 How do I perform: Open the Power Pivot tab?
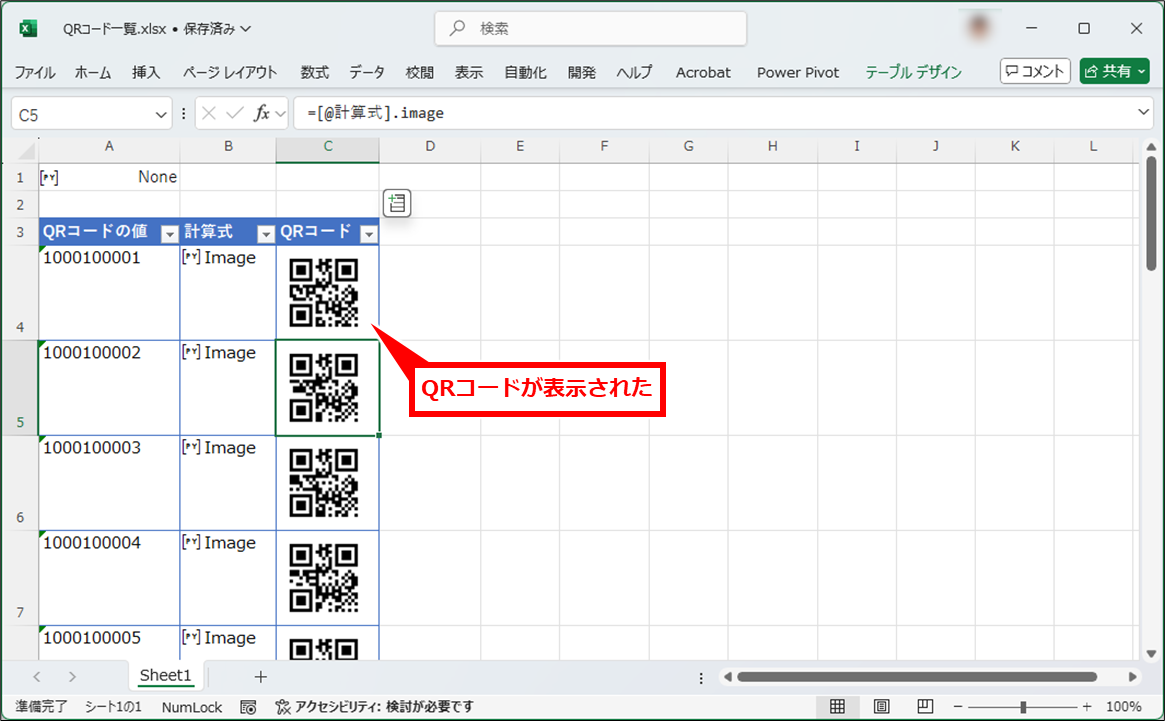tap(798, 72)
